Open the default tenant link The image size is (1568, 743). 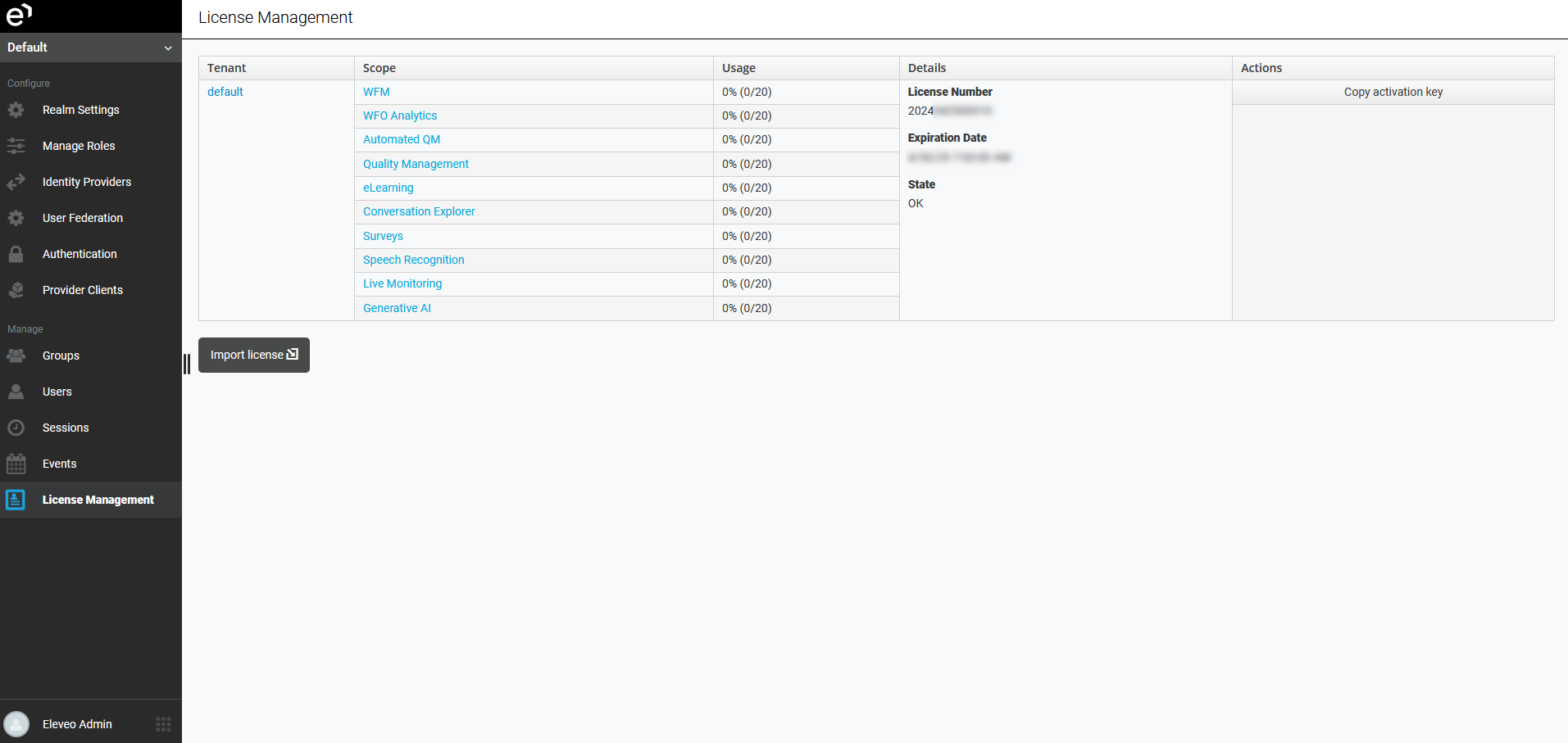point(225,92)
